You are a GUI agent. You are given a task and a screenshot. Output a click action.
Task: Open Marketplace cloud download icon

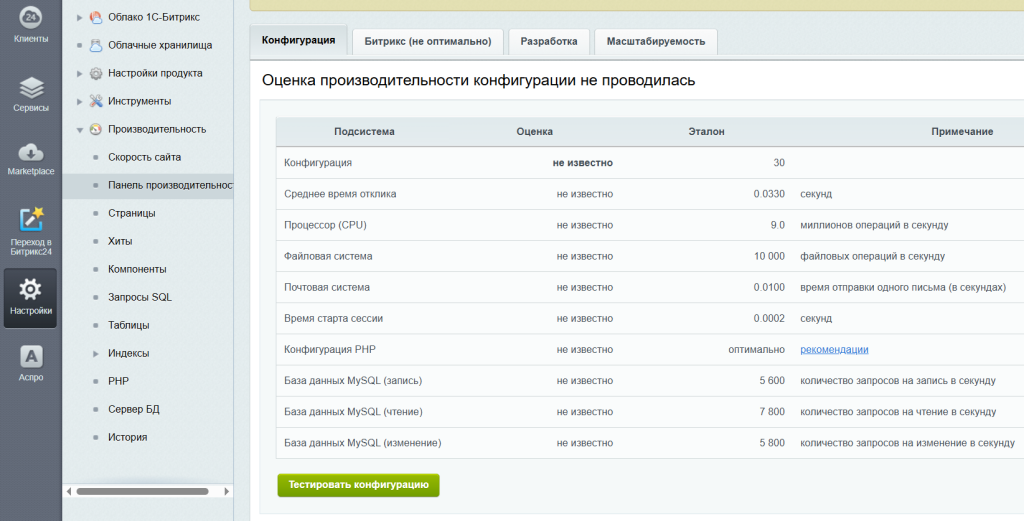[x=30, y=152]
